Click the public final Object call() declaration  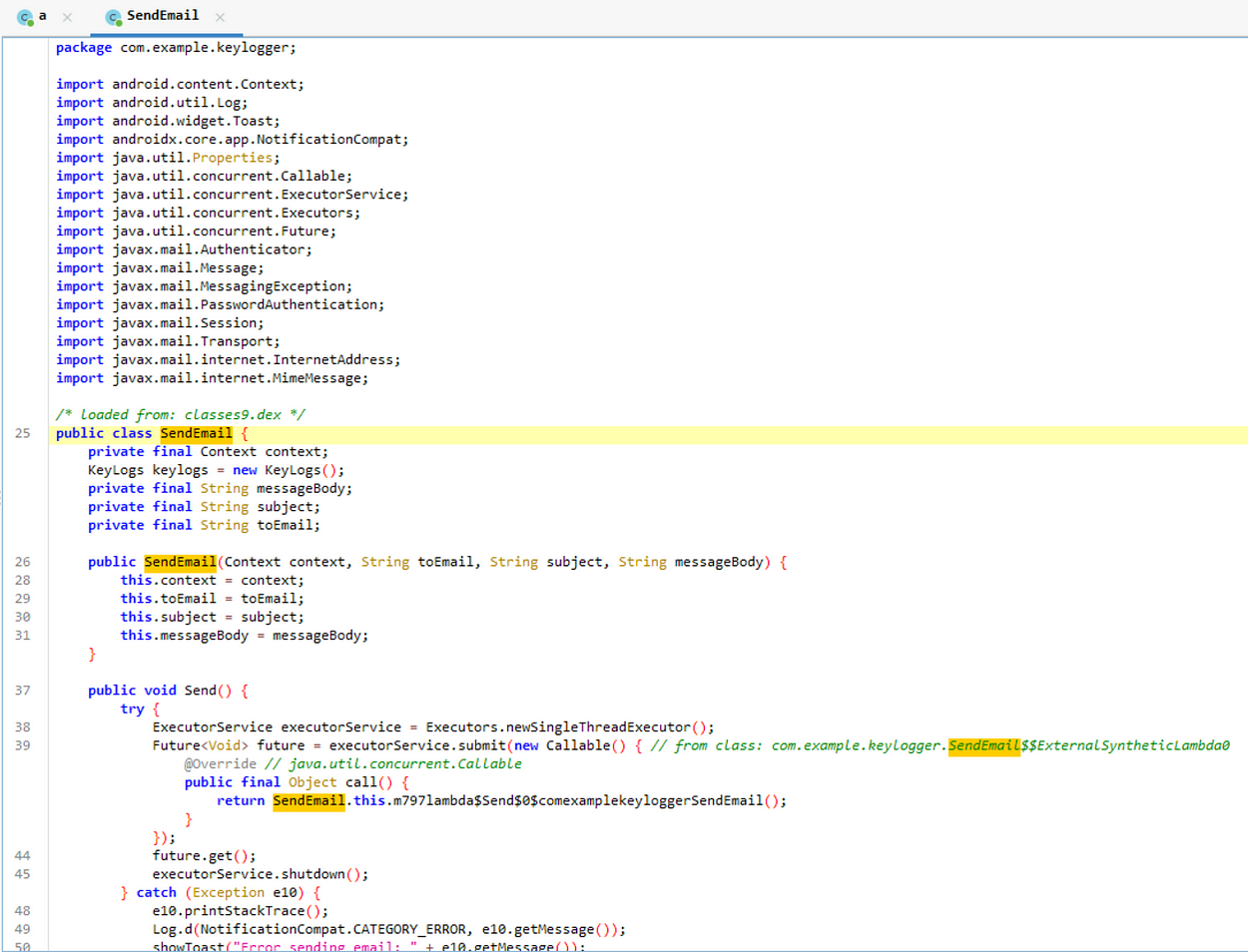click(x=297, y=782)
